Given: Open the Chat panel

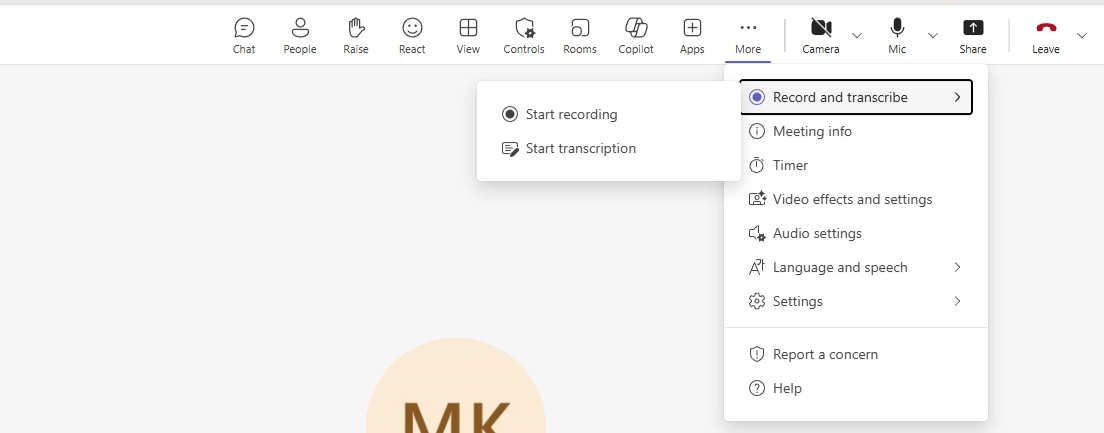Looking at the screenshot, I should (x=244, y=36).
